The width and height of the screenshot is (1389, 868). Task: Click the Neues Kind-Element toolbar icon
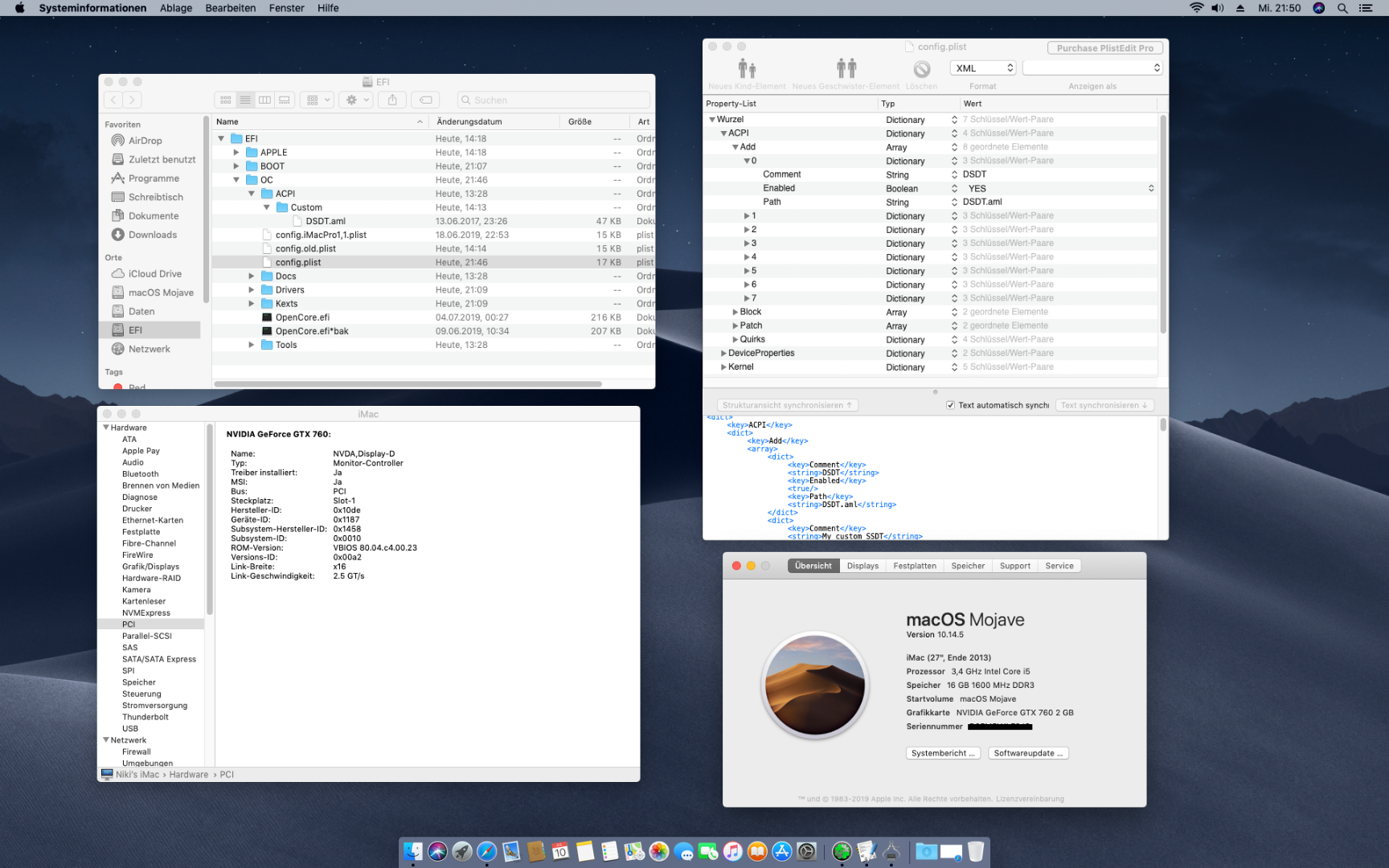coord(747,69)
